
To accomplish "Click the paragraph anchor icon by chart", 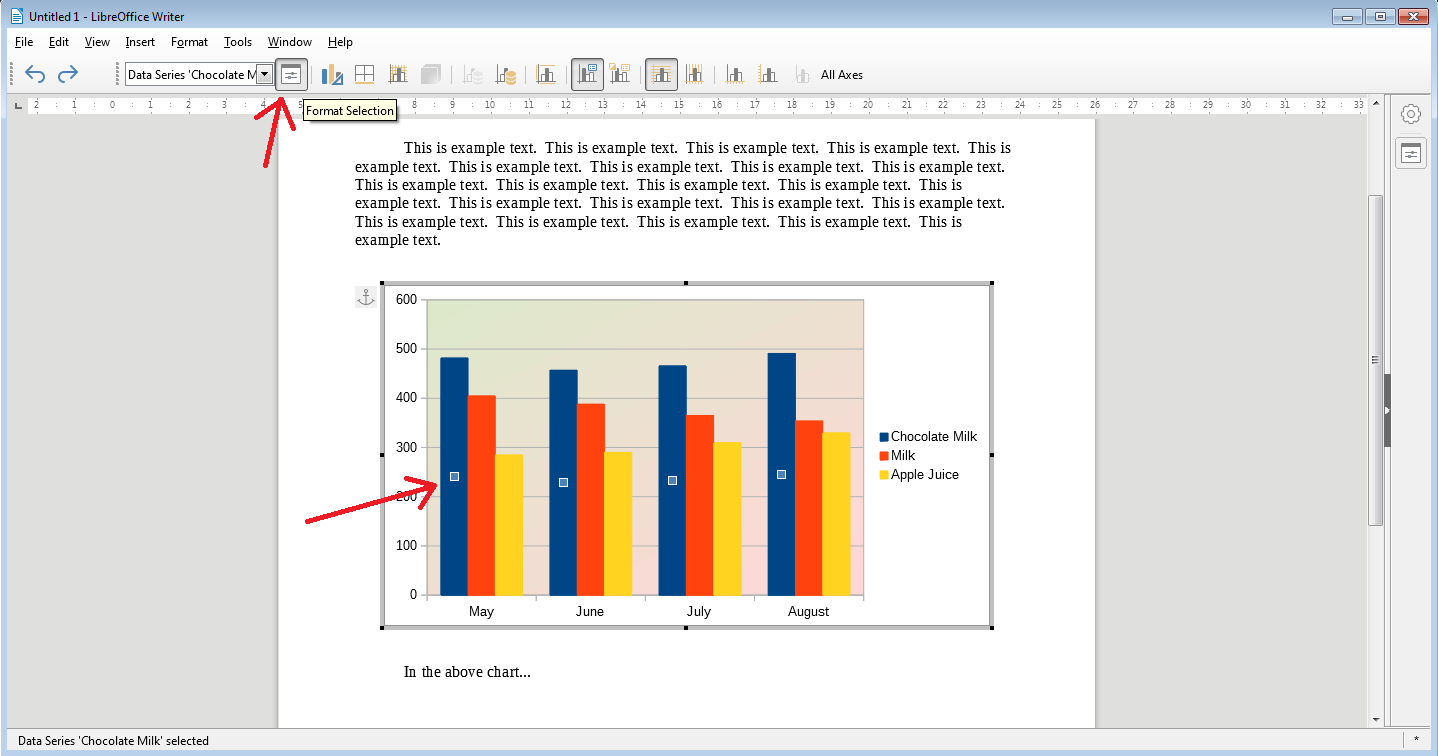I will [x=366, y=297].
